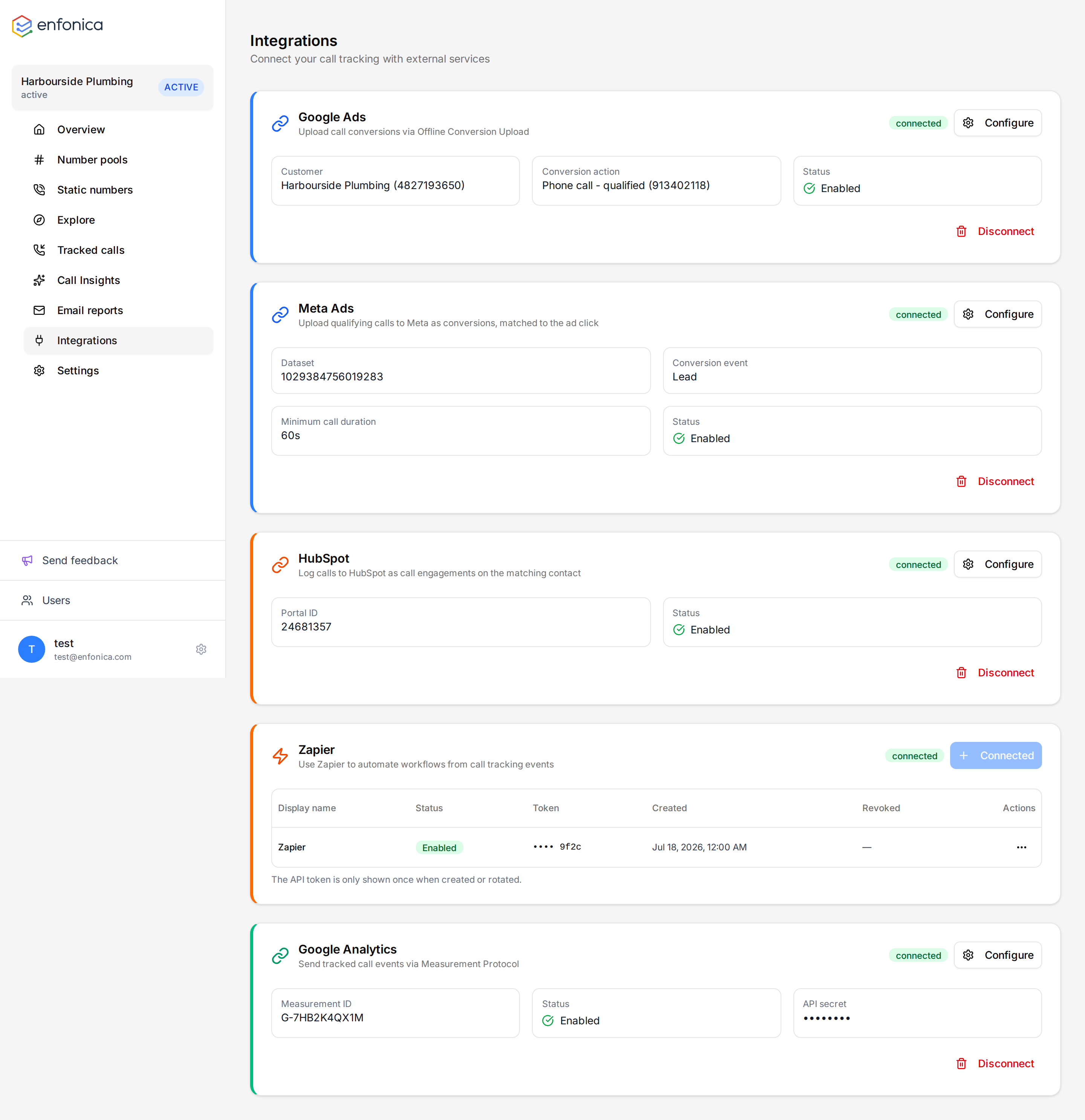The image size is (1085, 1120).
Task: Click Minimum call duration 60s value
Action: click(290, 435)
